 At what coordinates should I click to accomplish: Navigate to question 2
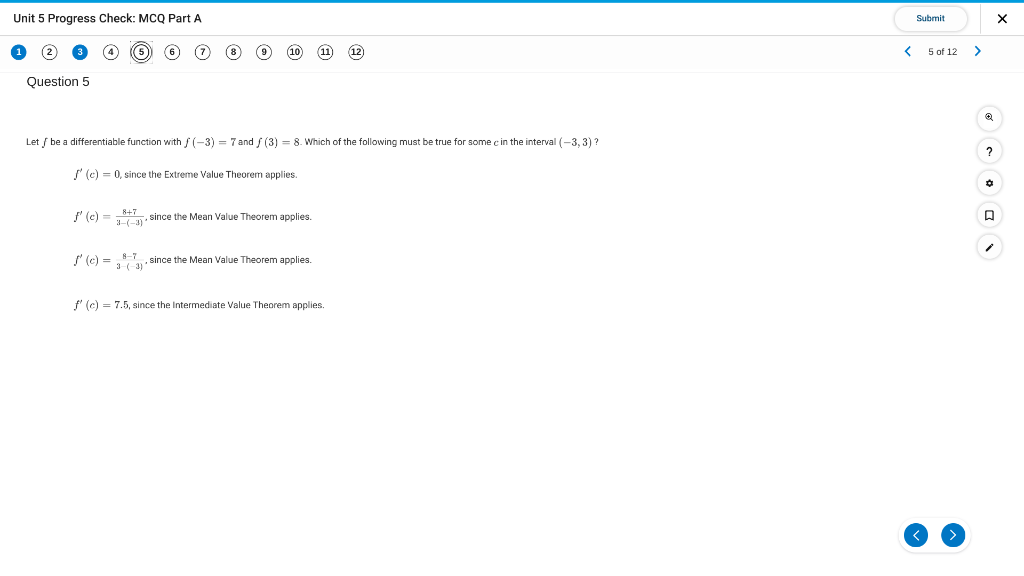click(49, 52)
